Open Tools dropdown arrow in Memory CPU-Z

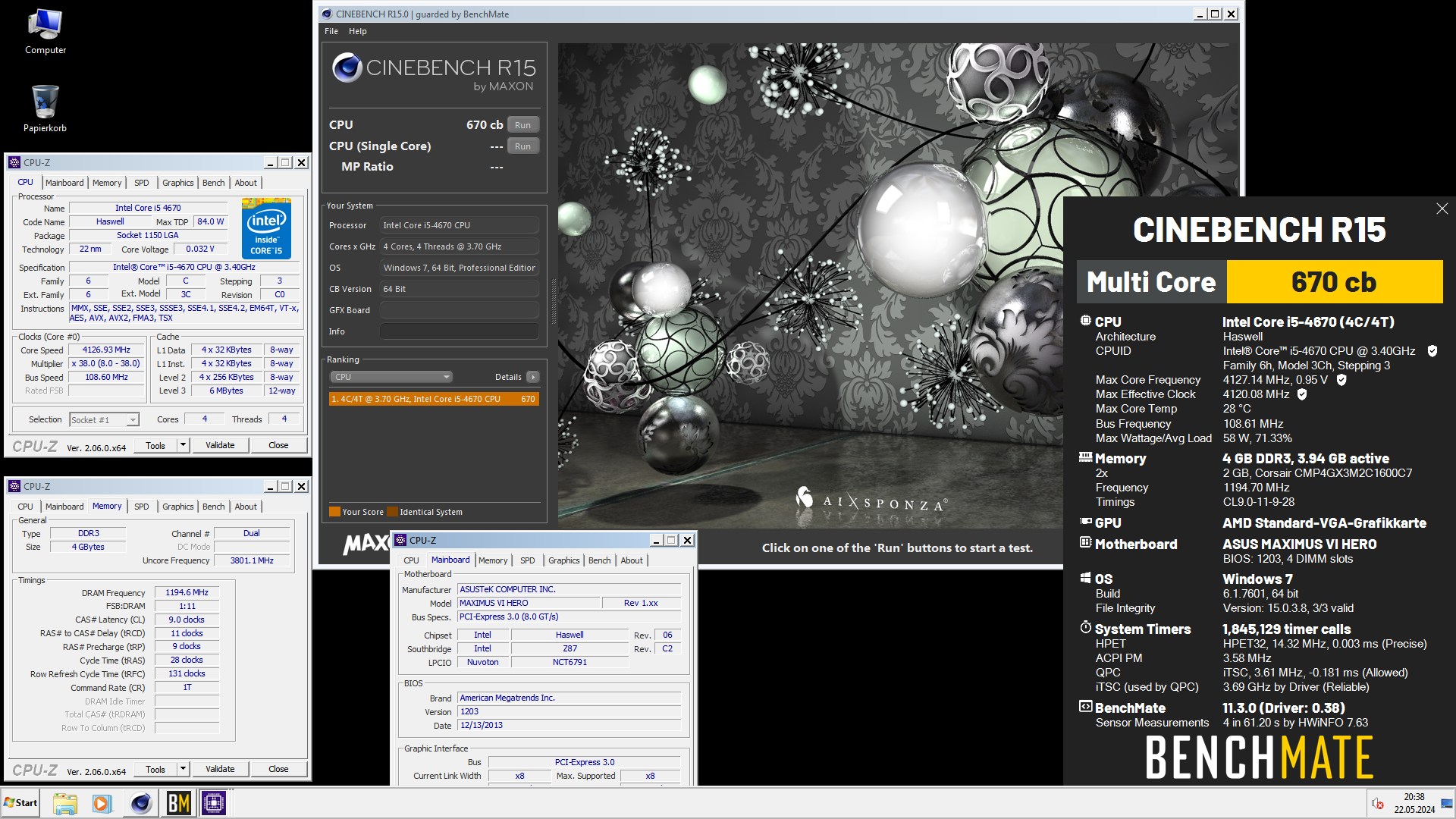point(183,769)
